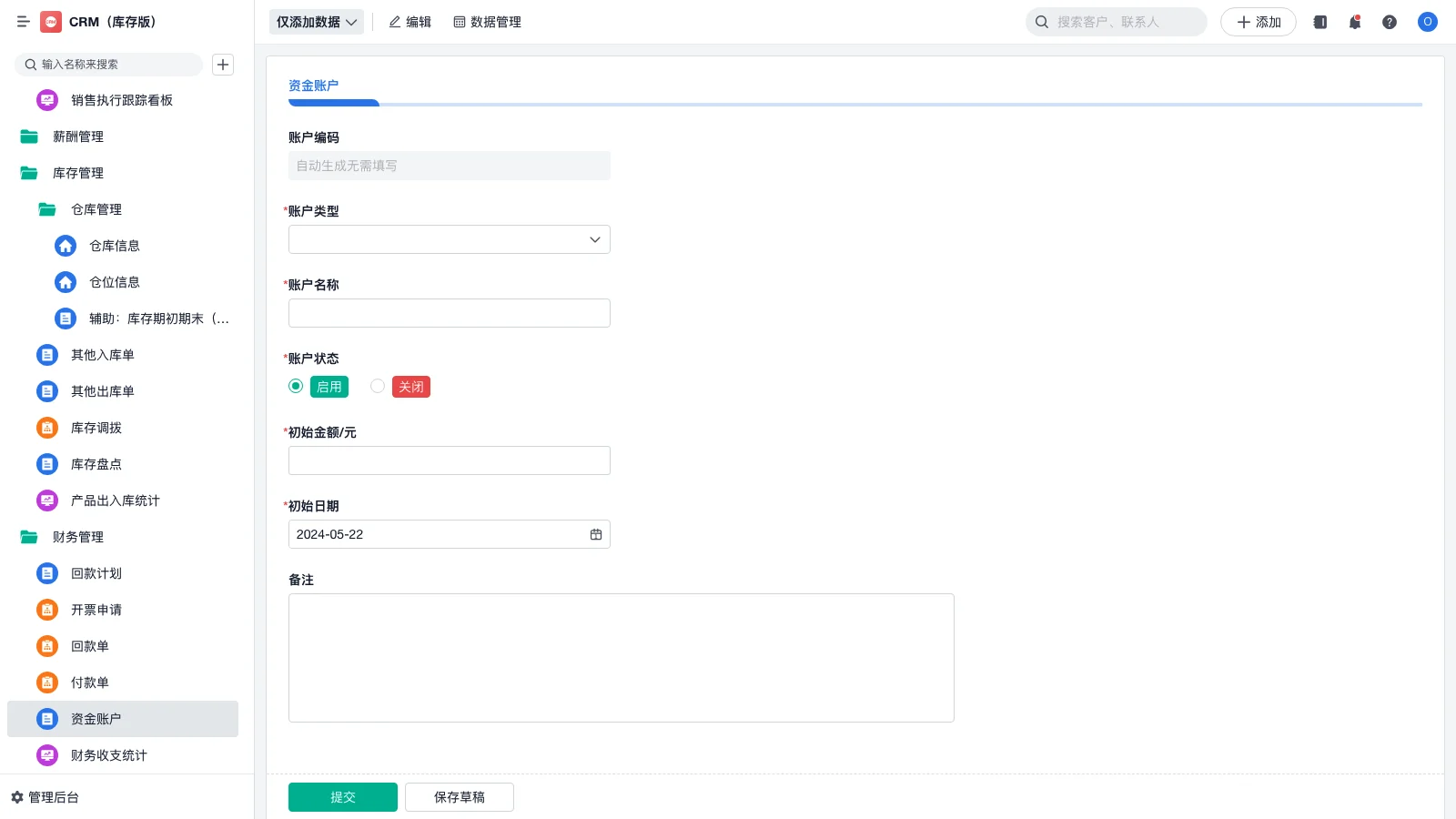Focus the 账户名称 input field
Image resolution: width=1456 pixels, height=819 pixels.
[x=449, y=313]
